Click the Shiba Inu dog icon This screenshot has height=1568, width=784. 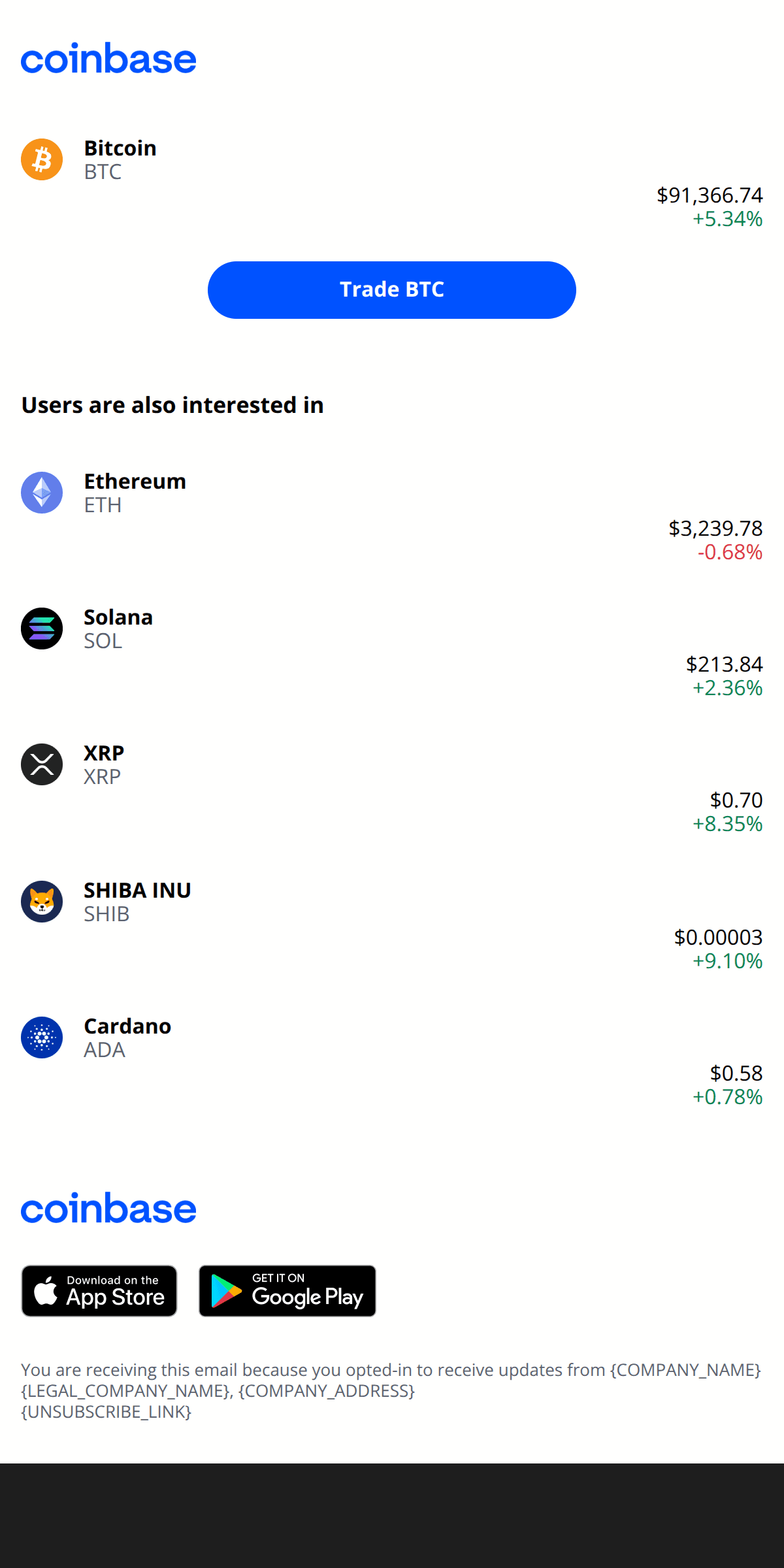pos(42,902)
